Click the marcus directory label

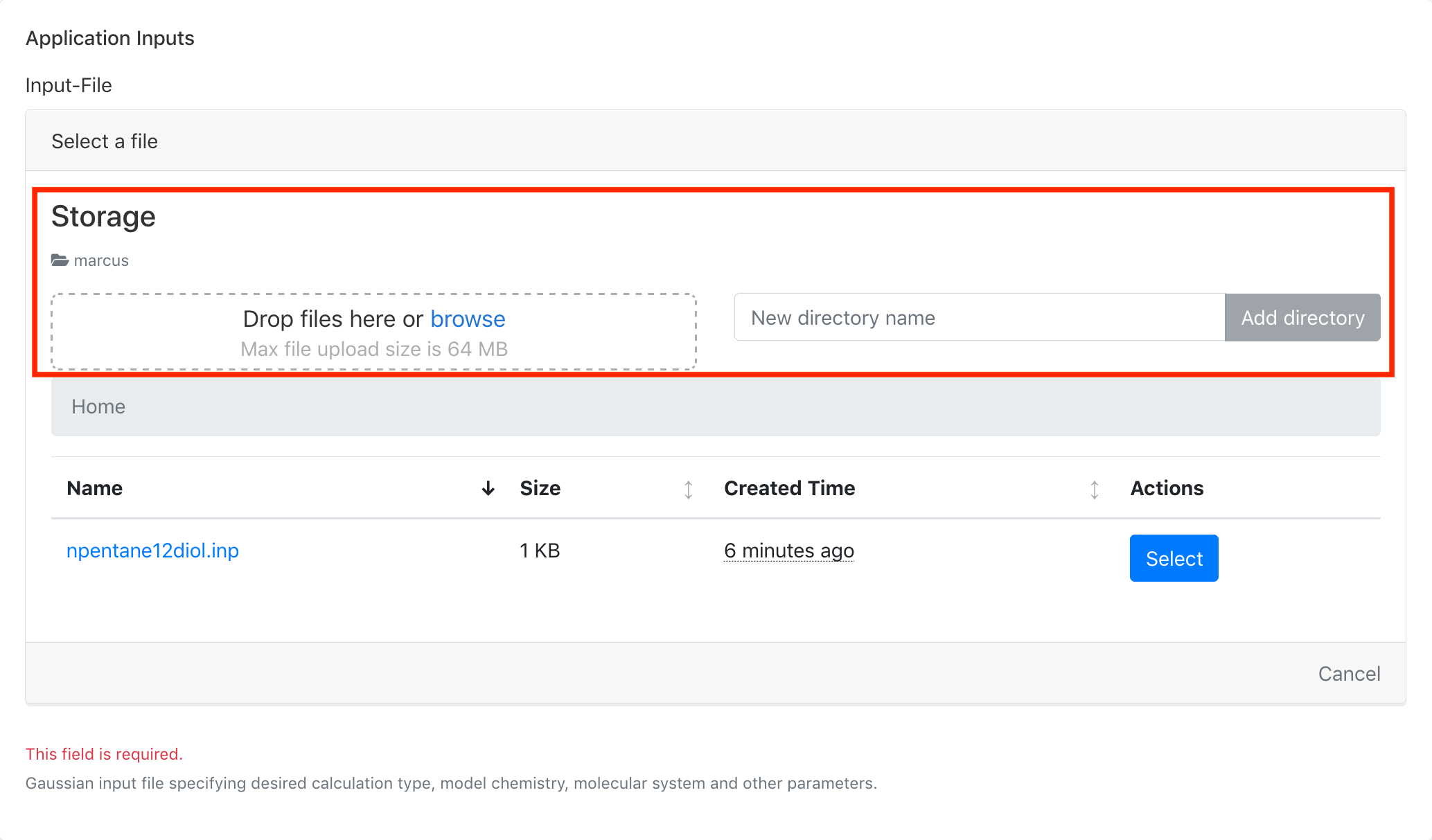click(101, 260)
